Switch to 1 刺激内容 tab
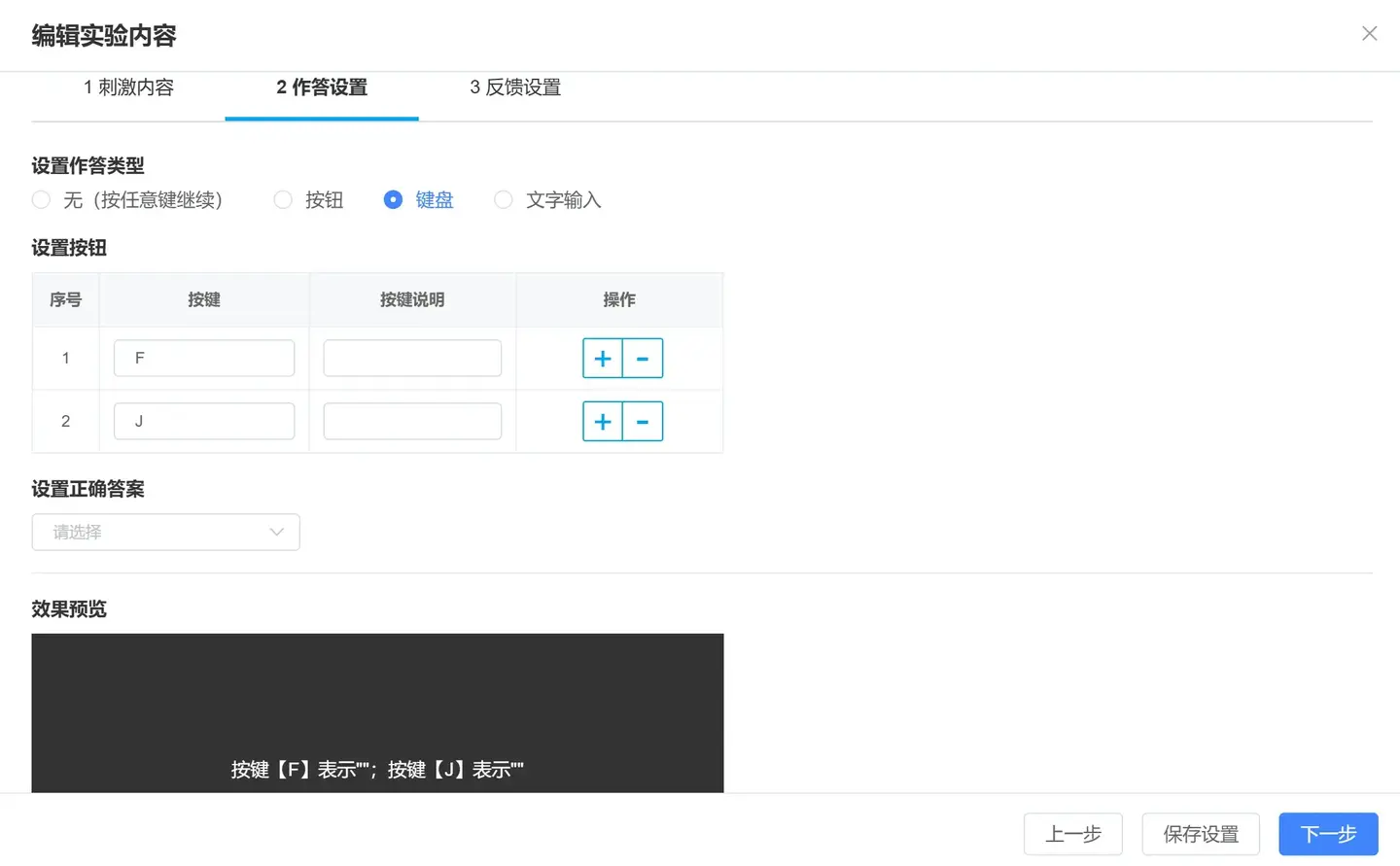1400x866 pixels. point(128,87)
